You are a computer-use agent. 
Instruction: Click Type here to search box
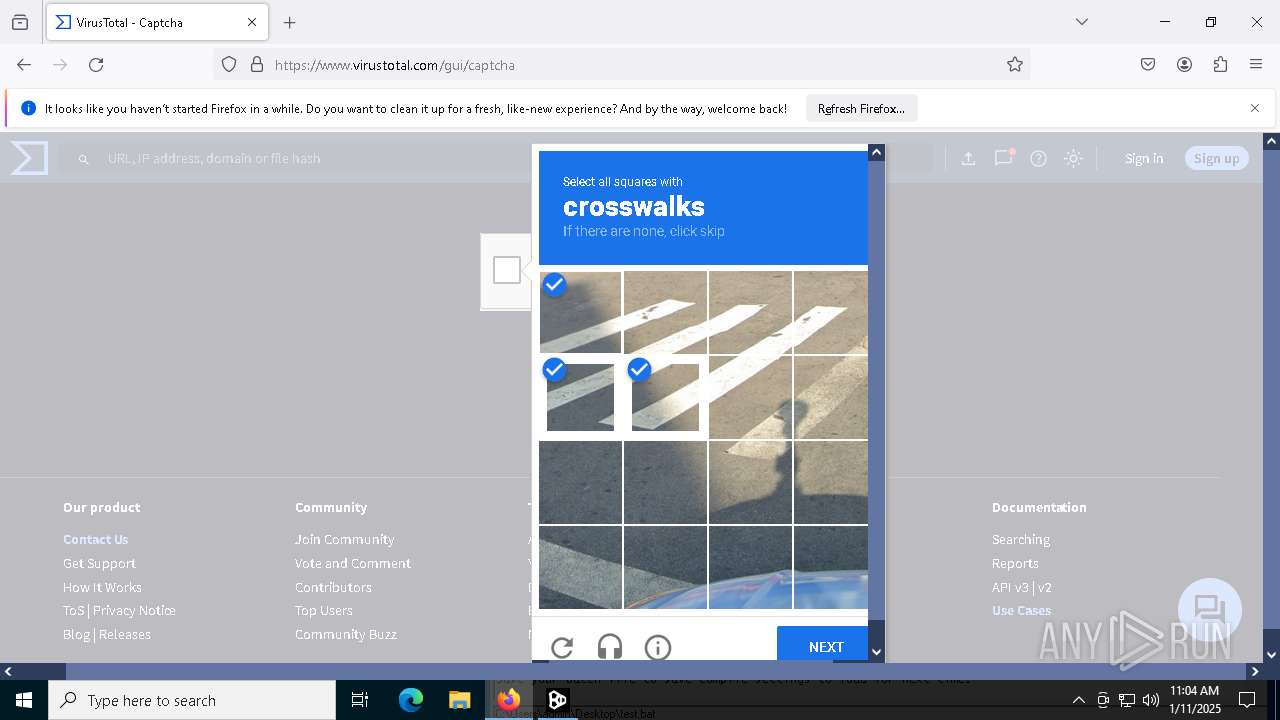click(192, 700)
